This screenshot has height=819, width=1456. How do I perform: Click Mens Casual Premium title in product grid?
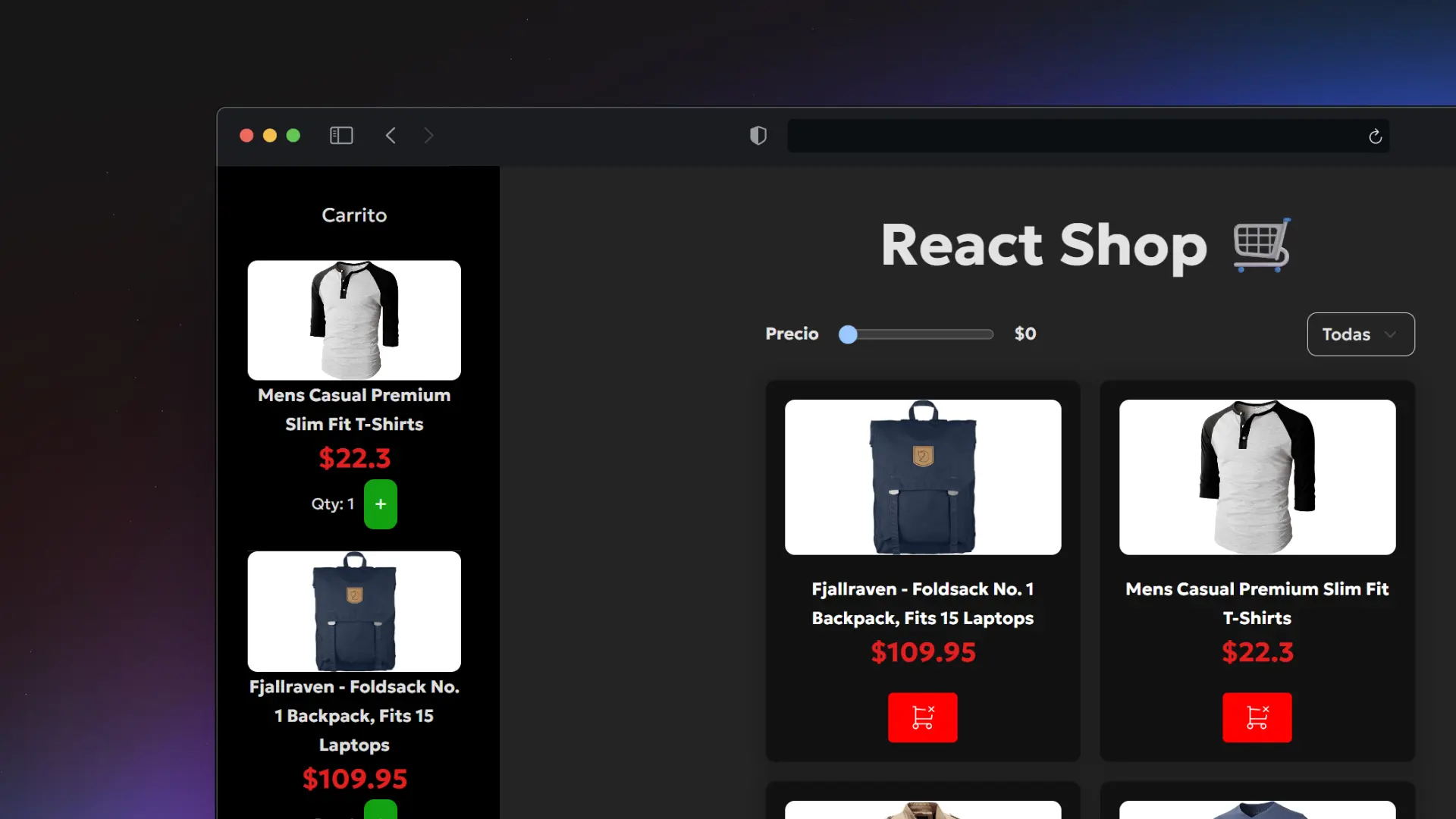1257,604
